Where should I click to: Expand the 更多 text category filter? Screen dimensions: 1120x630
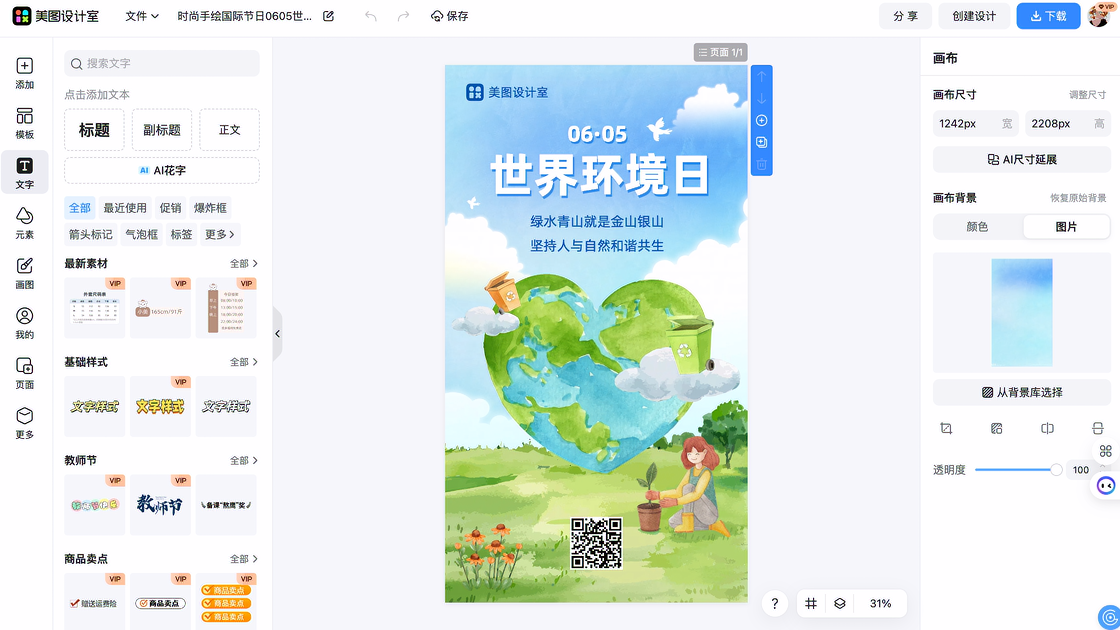220,234
